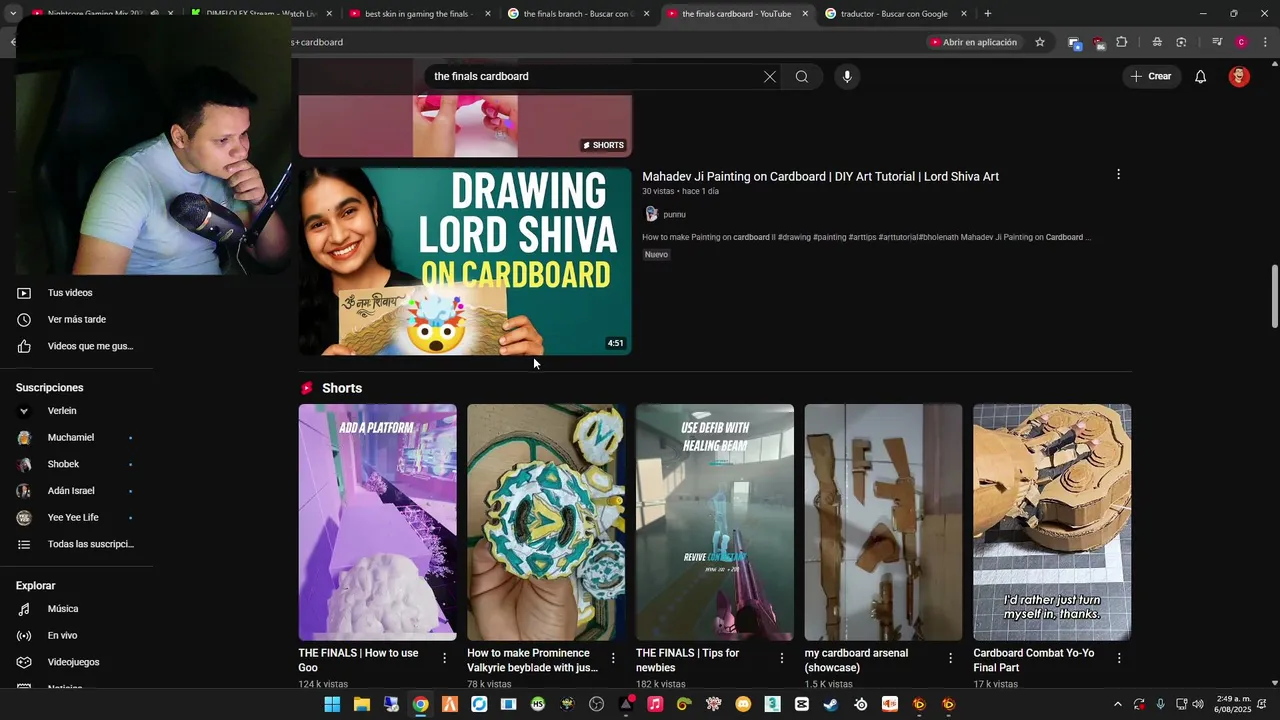Click the YouTube search magnifier button
Image resolution: width=1280 pixels, height=720 pixels.
[802, 77]
